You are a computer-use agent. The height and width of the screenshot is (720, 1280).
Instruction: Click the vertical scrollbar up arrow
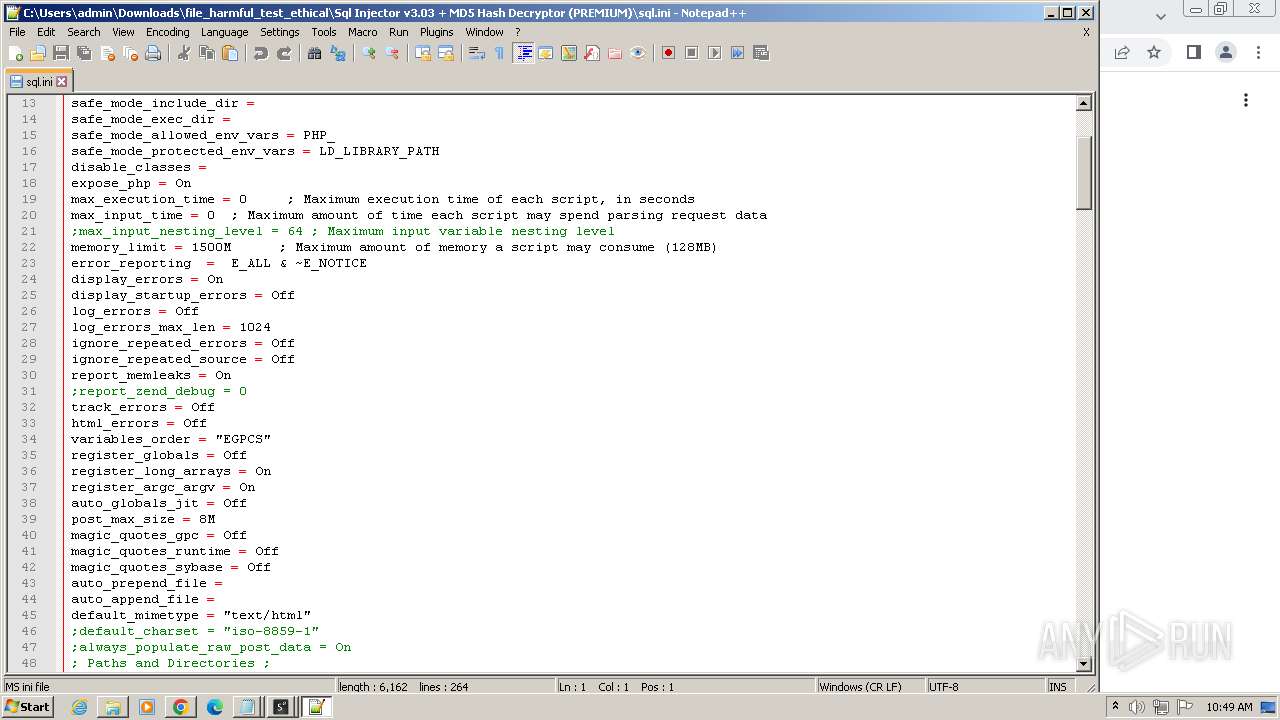pos(1083,103)
